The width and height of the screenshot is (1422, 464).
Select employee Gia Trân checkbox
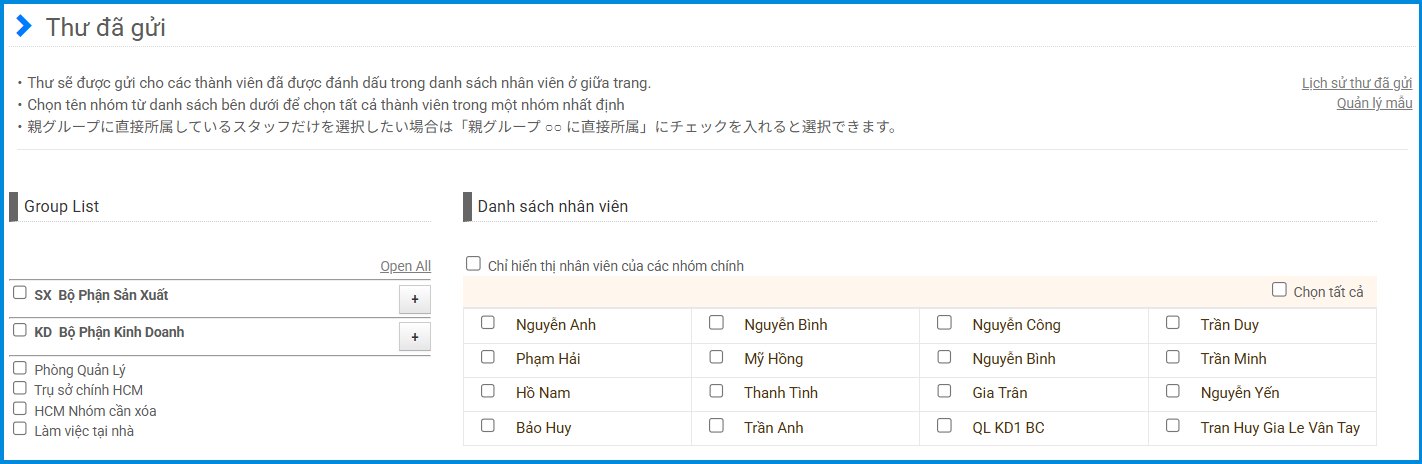944,391
